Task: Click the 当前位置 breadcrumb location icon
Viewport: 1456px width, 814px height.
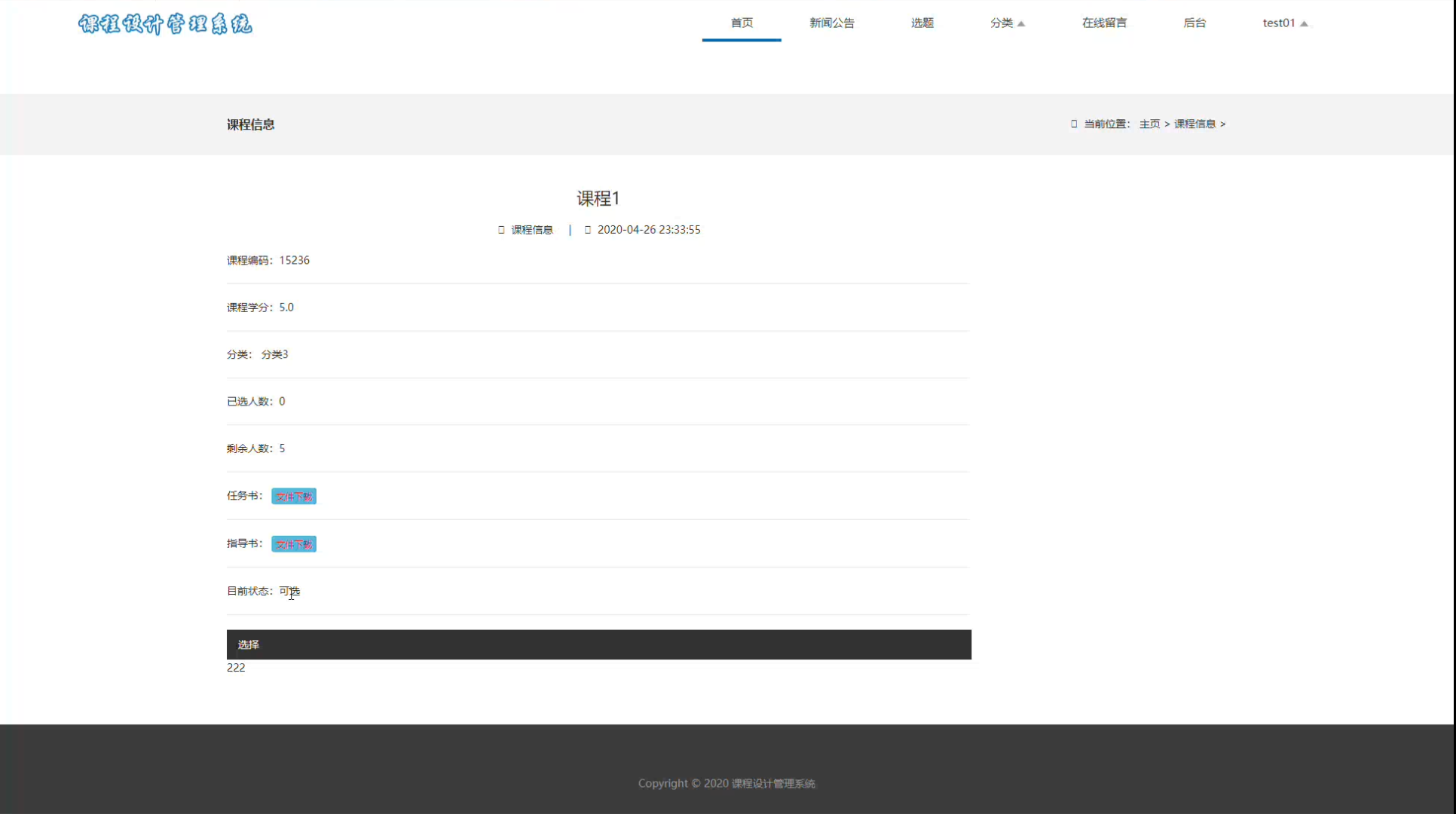Action: 1074,124
